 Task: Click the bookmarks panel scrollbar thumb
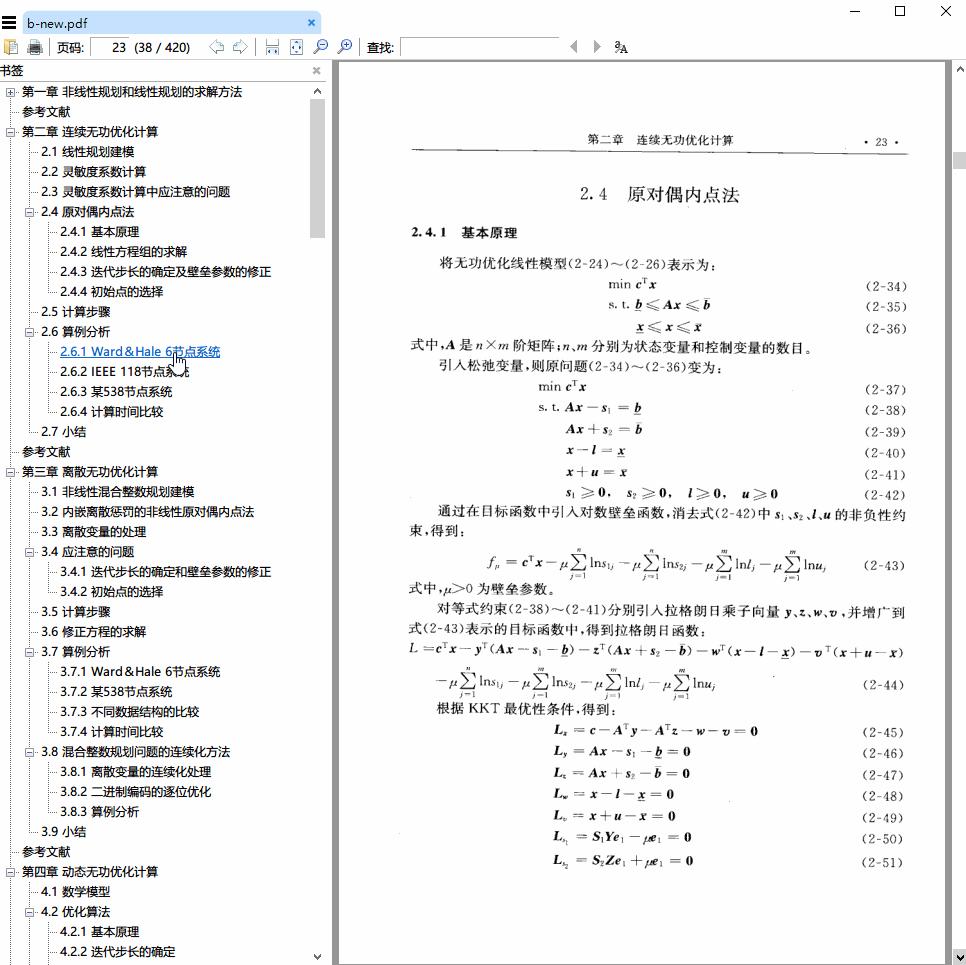click(x=317, y=168)
